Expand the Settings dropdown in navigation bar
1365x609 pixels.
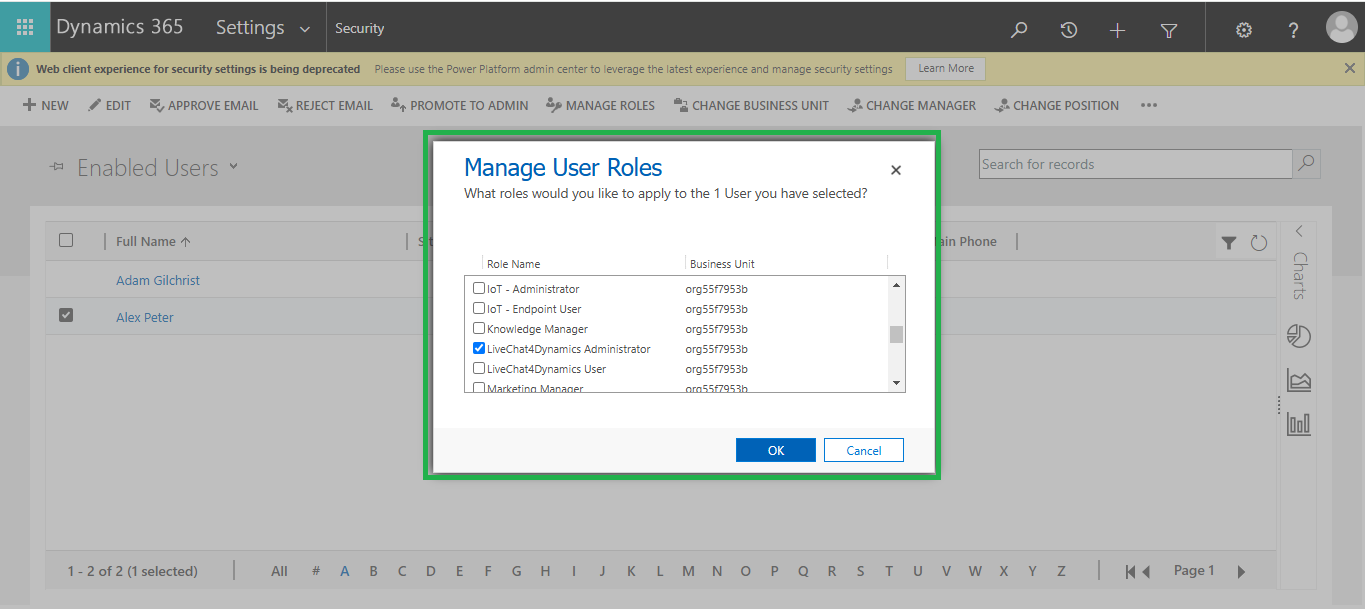tap(305, 29)
